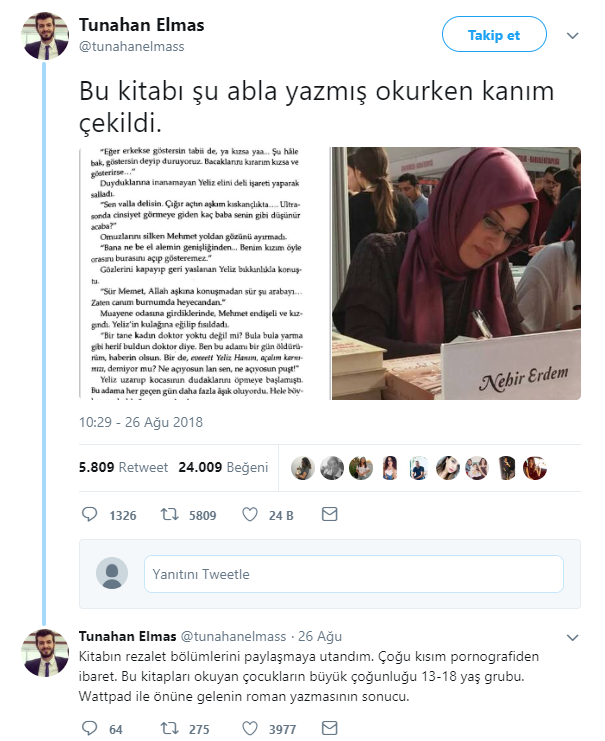Click the first liker avatar in the row

tap(302, 468)
